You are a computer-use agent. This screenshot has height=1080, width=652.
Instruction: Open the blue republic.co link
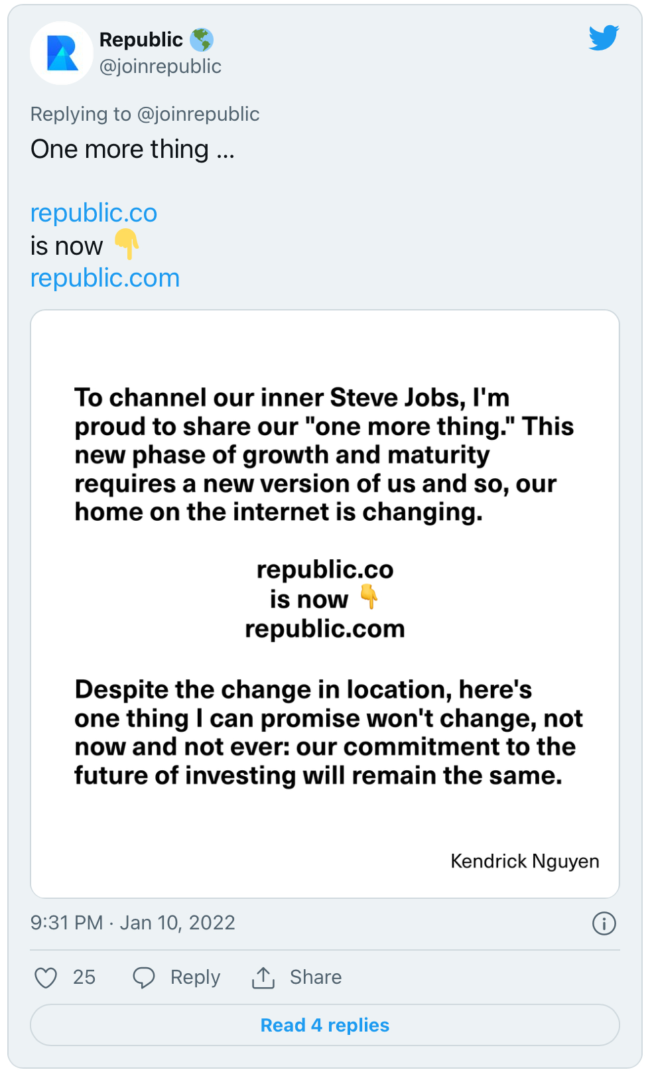(93, 213)
